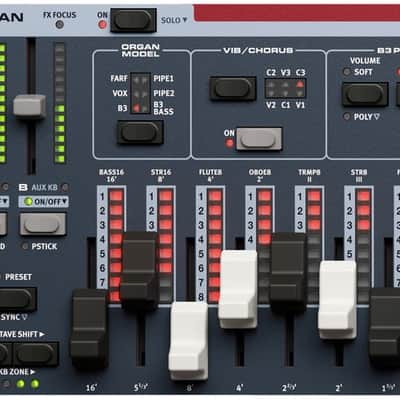Click the grey AUX KB button

[43, 224]
